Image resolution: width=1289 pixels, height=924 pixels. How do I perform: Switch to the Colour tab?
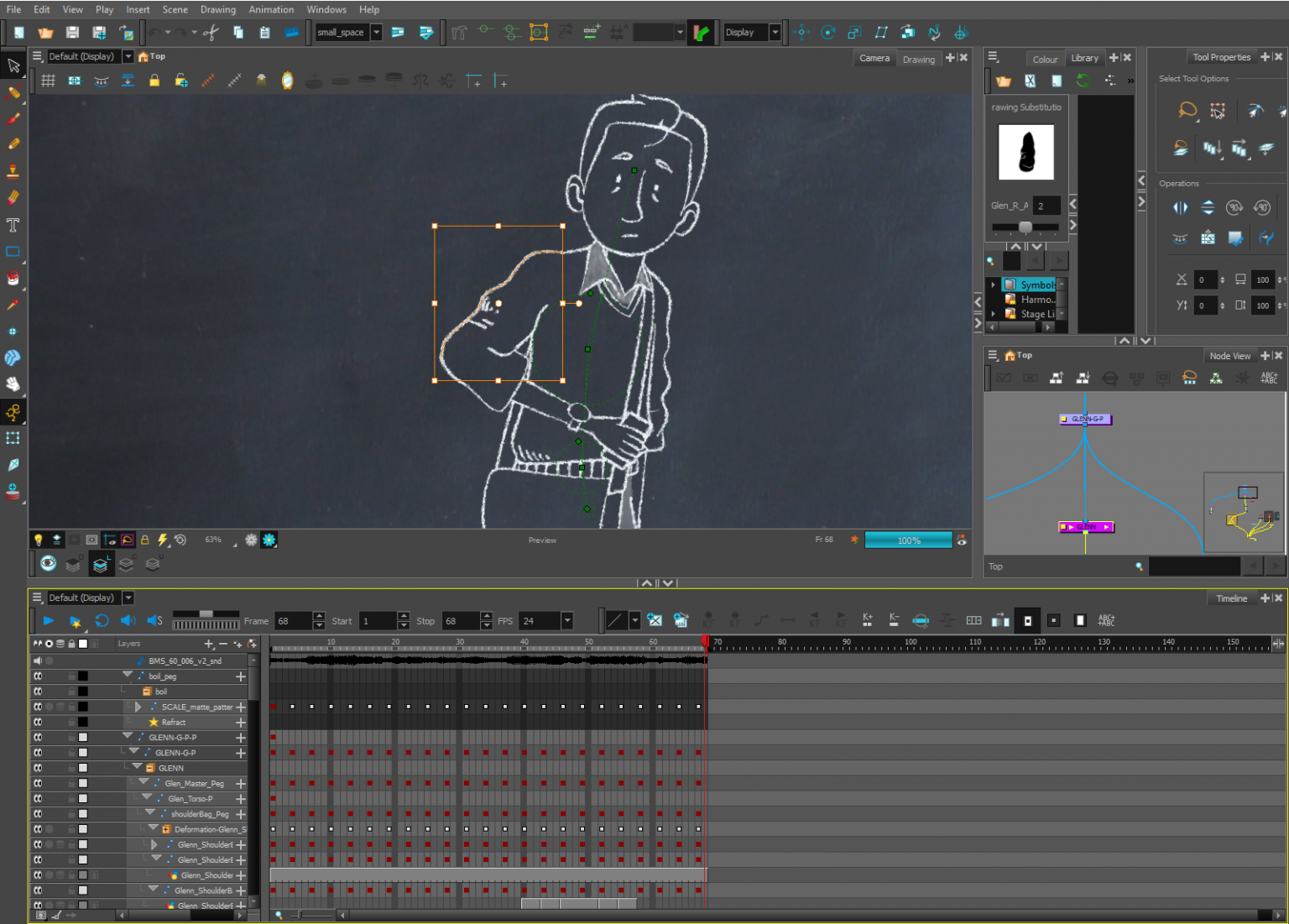coord(1045,59)
